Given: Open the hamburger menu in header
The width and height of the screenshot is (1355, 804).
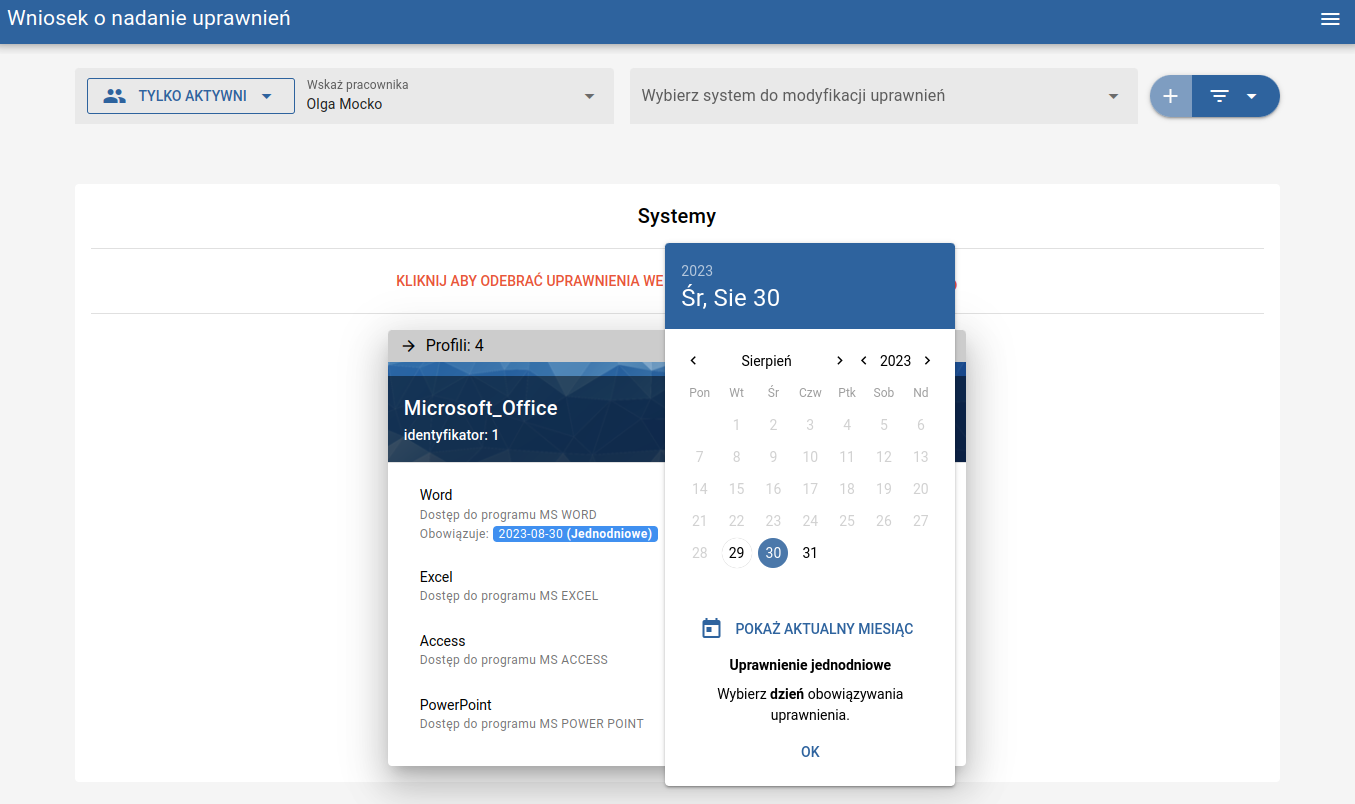Looking at the screenshot, I should pyautogui.click(x=1330, y=19).
